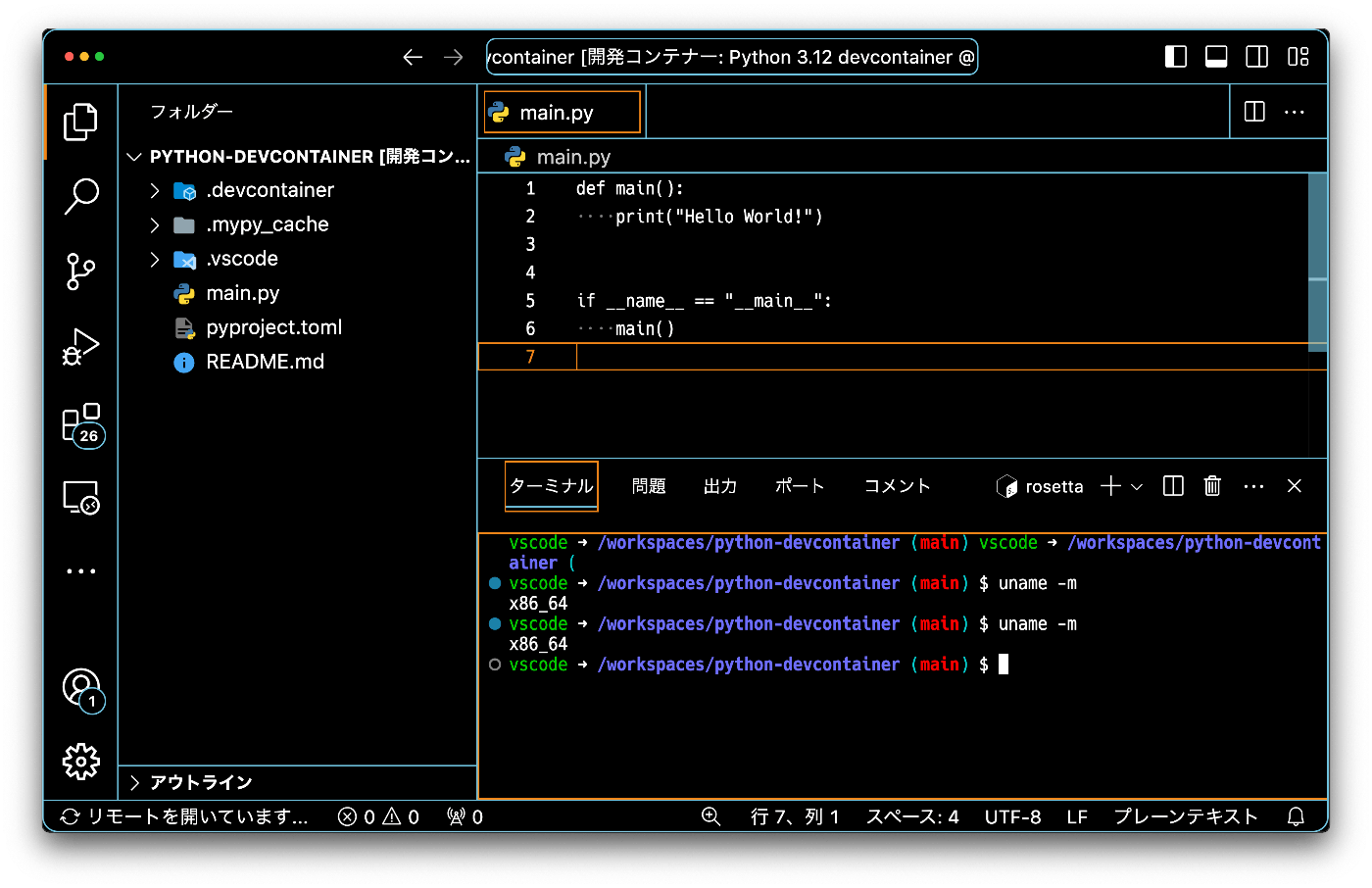Expand the .vscode folder
The image size is (1372, 888).
coord(298,259)
